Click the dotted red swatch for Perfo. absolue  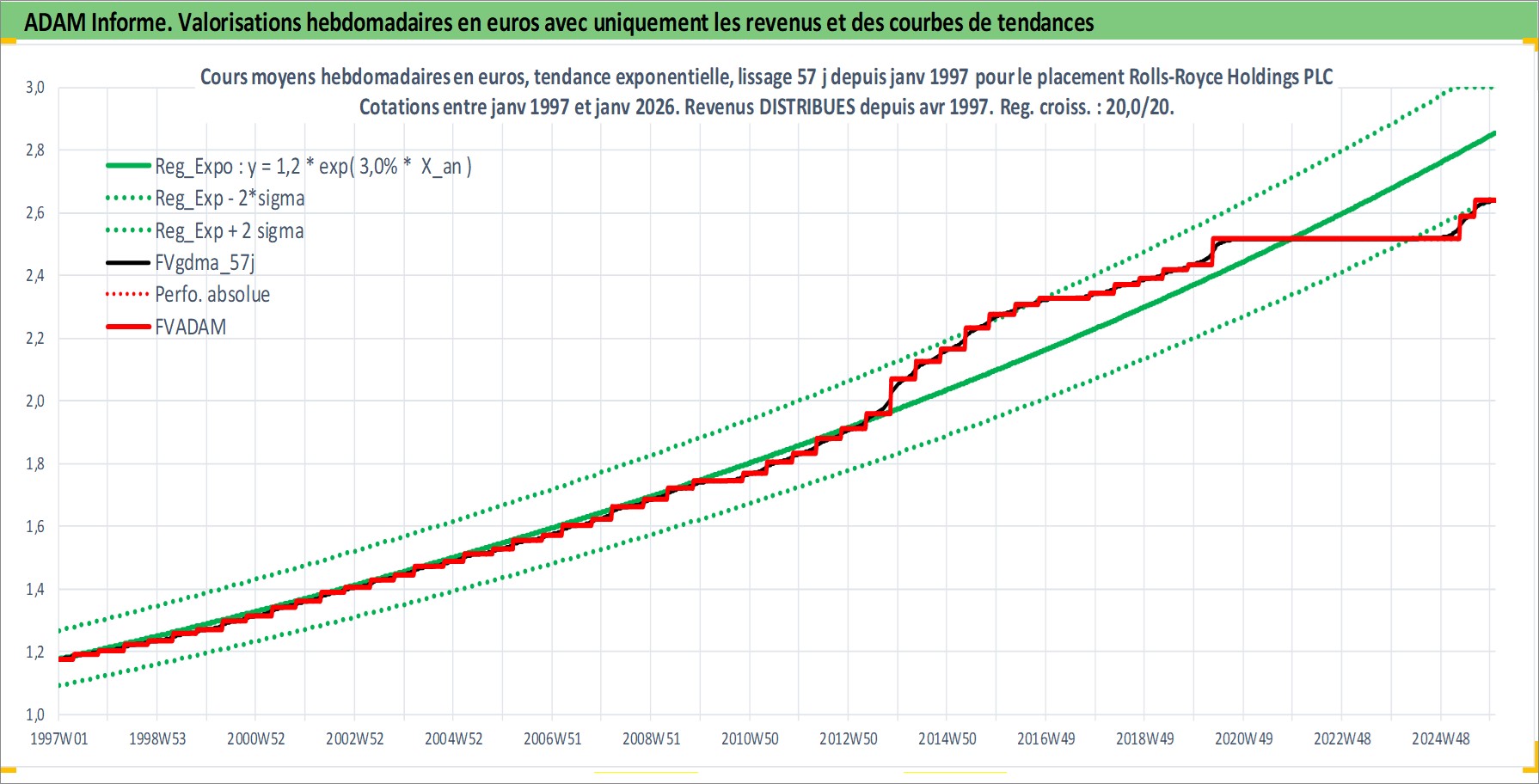128,295
